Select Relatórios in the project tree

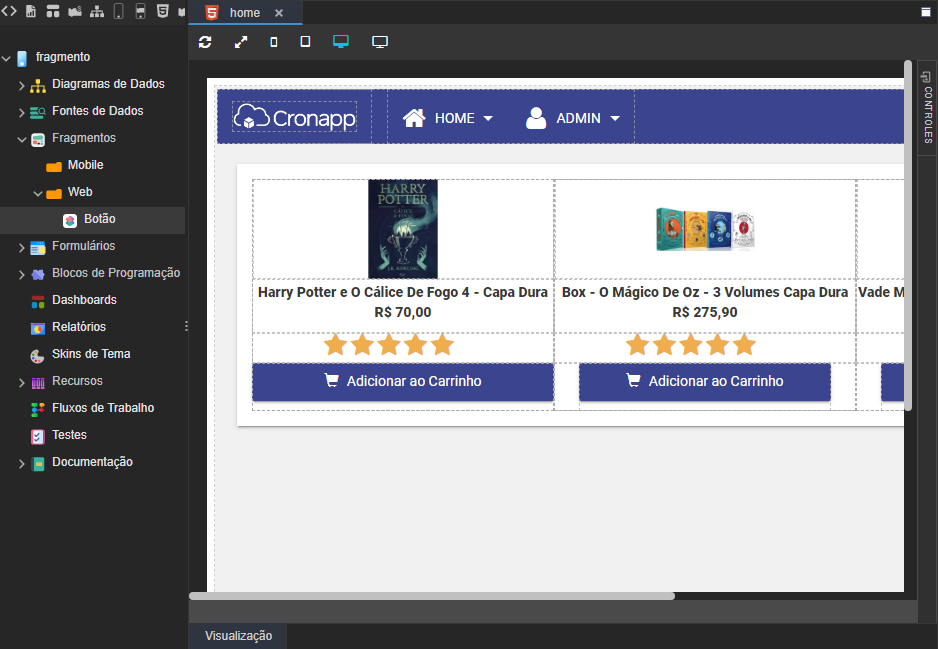[78, 327]
